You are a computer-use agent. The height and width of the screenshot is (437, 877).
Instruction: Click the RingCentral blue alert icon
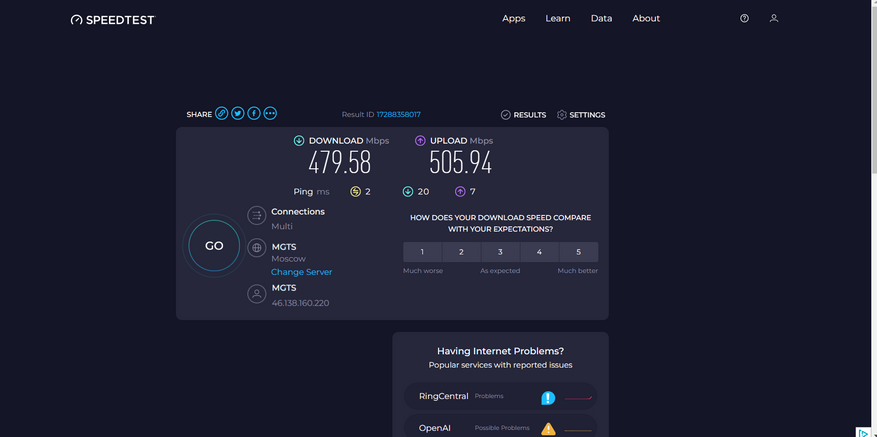point(548,398)
